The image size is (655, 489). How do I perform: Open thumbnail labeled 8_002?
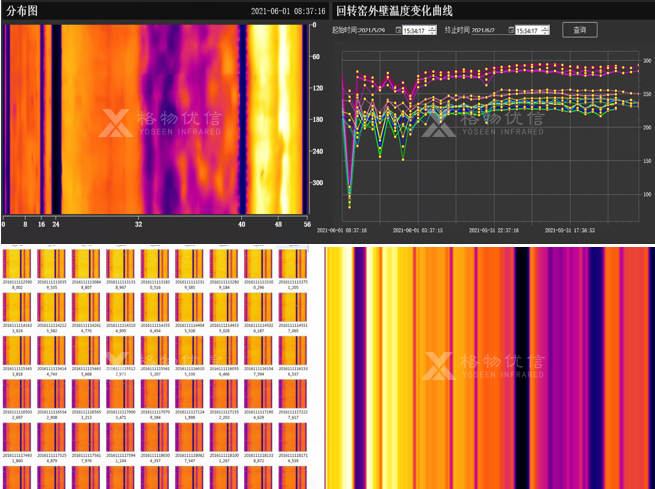[x=17, y=264]
